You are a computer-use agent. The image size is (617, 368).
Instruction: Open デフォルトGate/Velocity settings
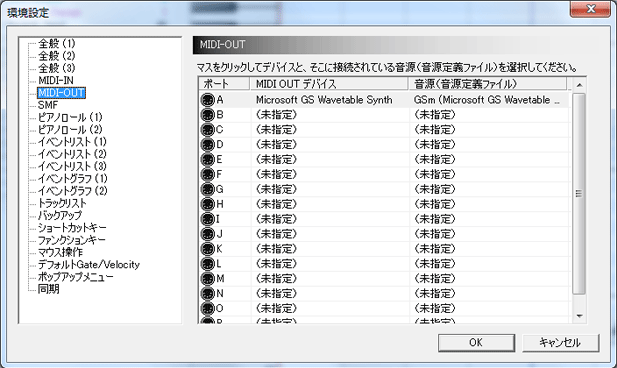coord(89,264)
